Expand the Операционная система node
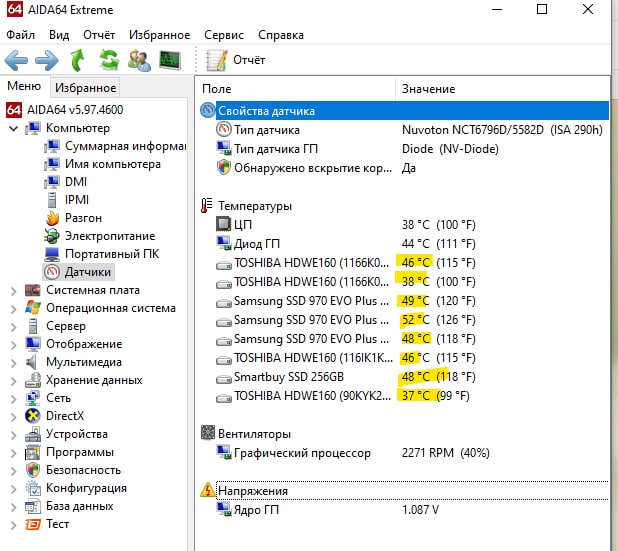The image size is (618, 551). (x=13, y=309)
